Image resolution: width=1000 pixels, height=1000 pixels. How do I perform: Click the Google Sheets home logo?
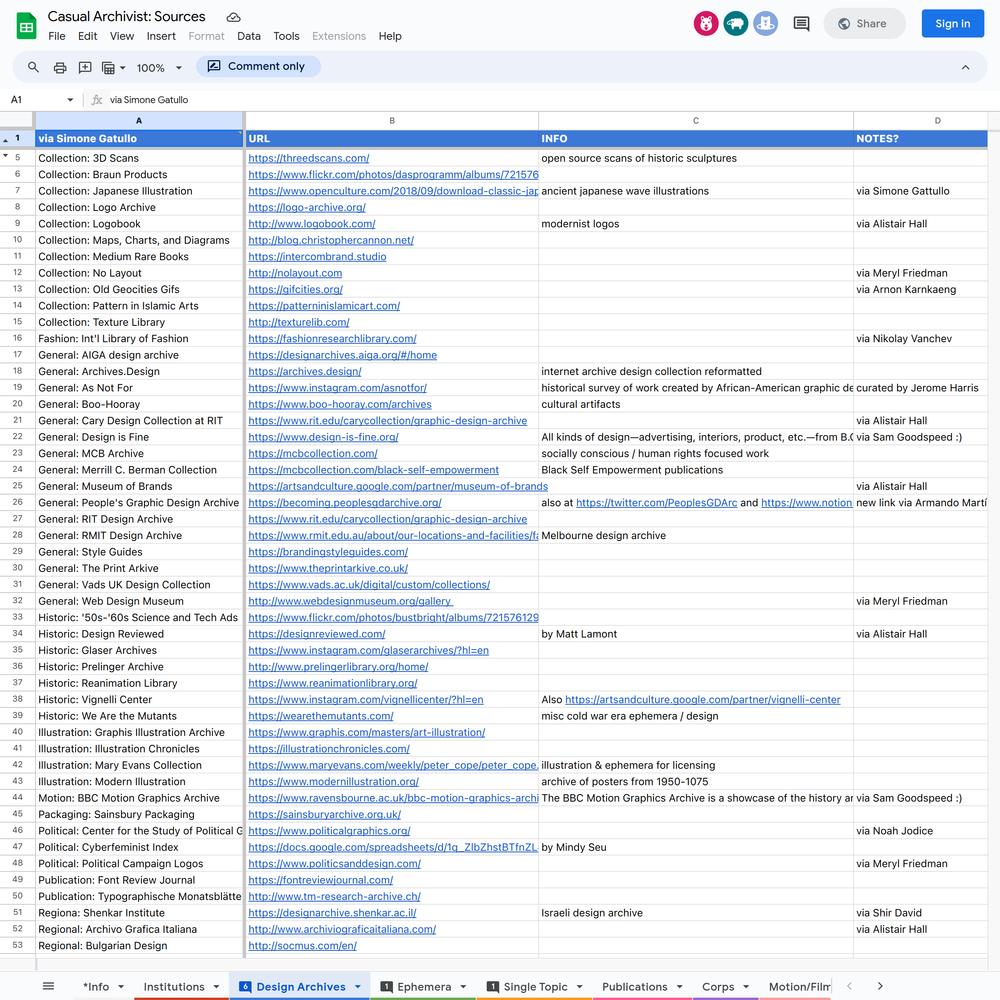(26, 26)
